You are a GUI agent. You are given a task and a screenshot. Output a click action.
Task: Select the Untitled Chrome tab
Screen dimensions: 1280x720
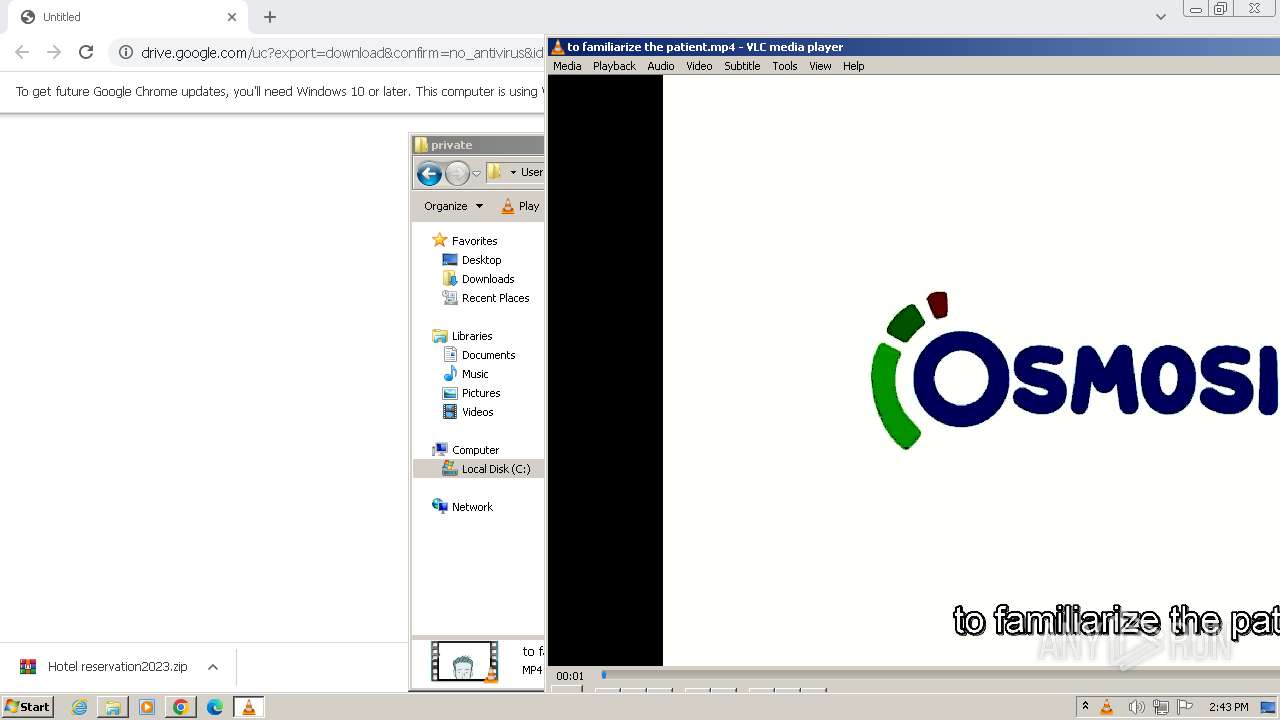click(128, 17)
